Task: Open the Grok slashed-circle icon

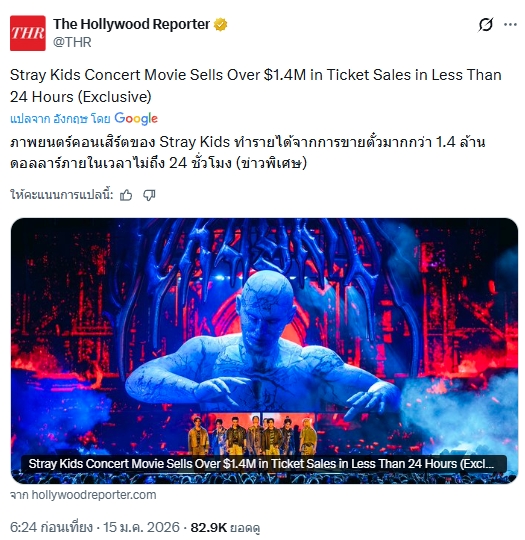Action: click(486, 25)
